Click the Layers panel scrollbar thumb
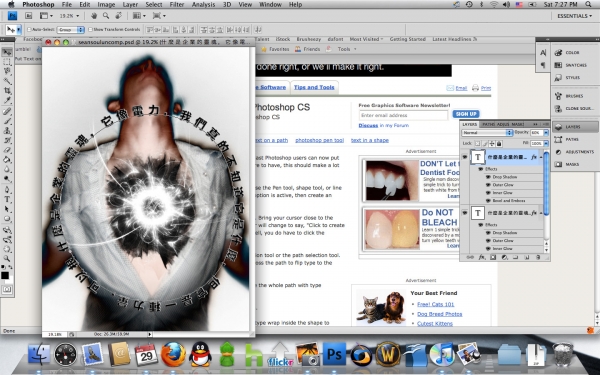Image resolution: width=600 pixels, height=375 pixels. 546,183
